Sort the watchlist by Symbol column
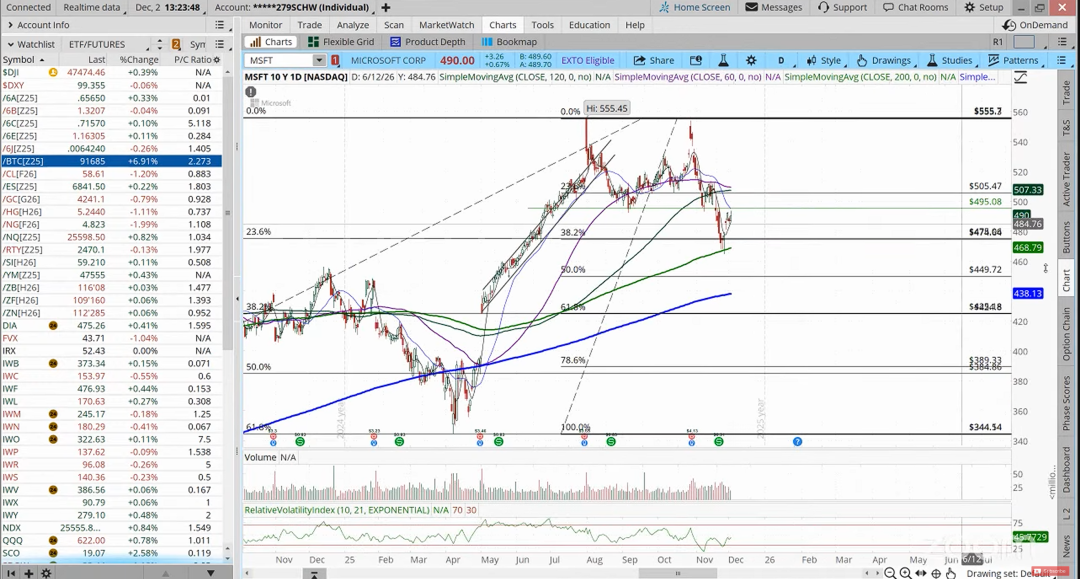The height and width of the screenshot is (579, 1080). coord(23,60)
